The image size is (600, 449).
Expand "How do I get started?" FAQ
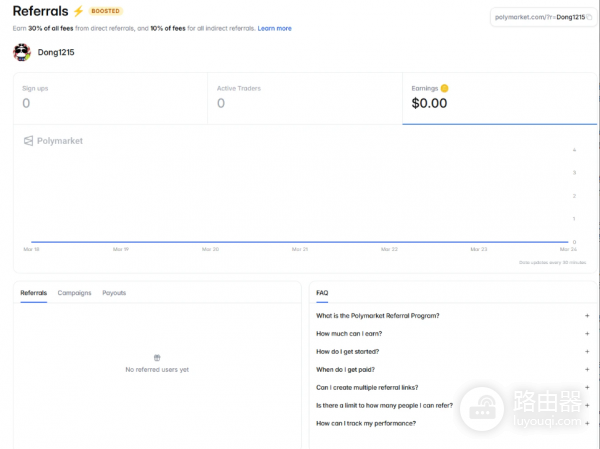(x=586, y=352)
